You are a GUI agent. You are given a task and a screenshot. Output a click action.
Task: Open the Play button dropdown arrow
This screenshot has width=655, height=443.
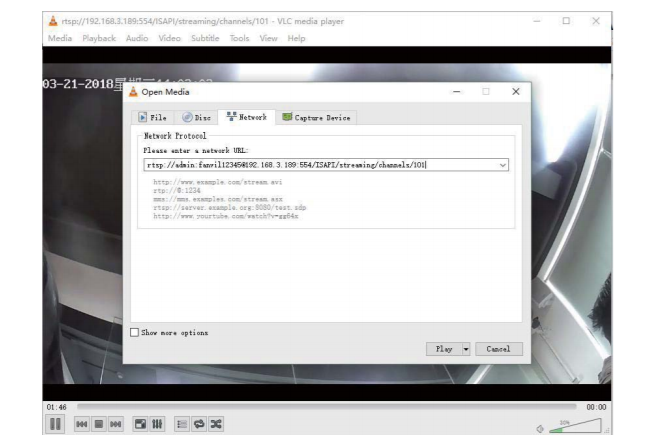tap(466, 349)
